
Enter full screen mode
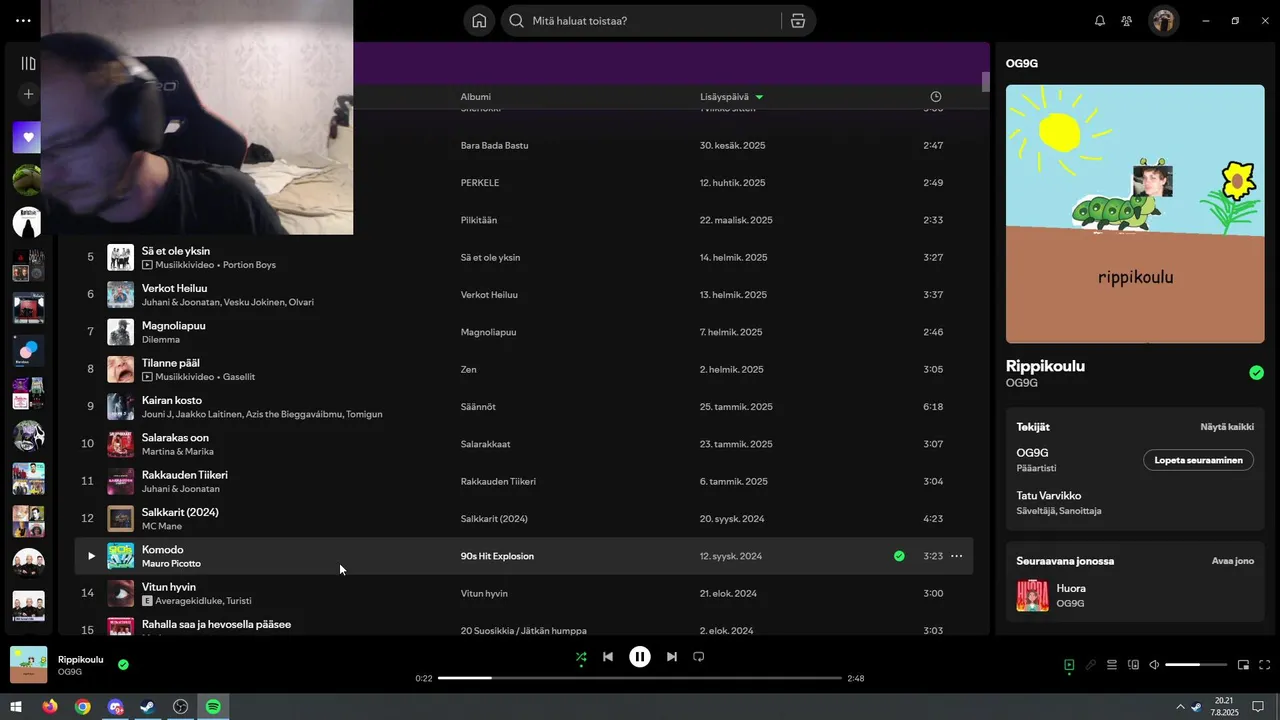[1265, 665]
